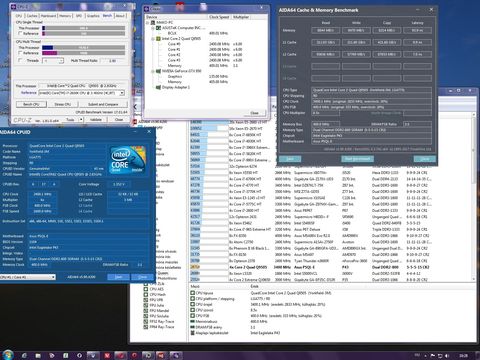Open the Windows Start orb

[7, 355]
